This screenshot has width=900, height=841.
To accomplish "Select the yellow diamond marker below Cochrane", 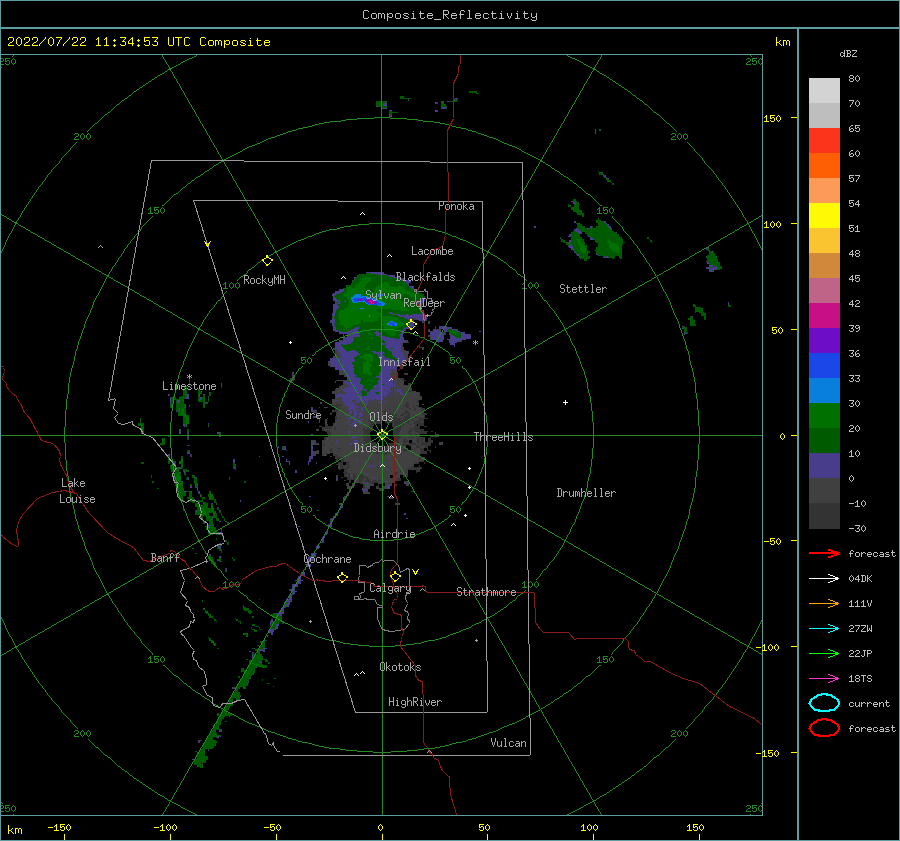I will coord(343,577).
